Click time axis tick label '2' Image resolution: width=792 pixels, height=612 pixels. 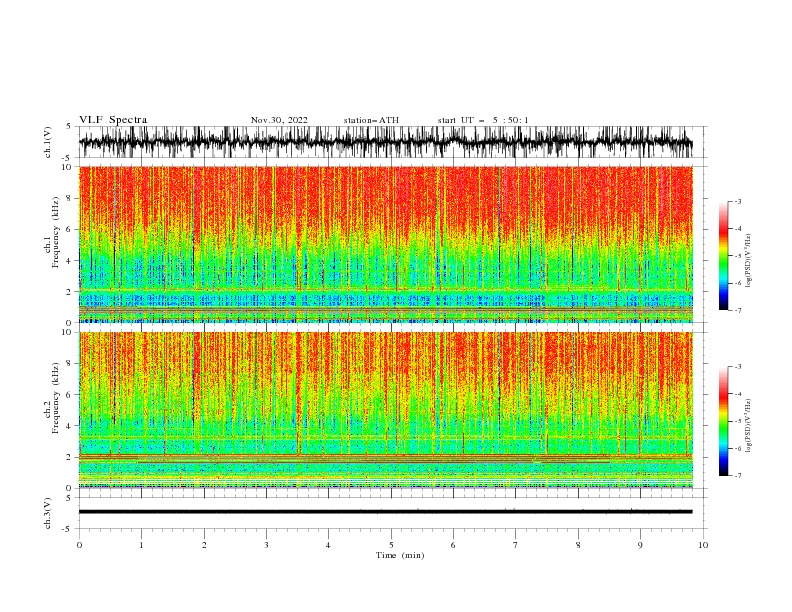point(204,545)
